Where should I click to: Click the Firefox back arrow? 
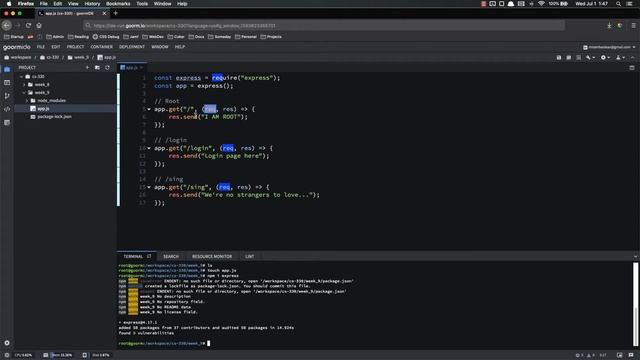(7, 25)
